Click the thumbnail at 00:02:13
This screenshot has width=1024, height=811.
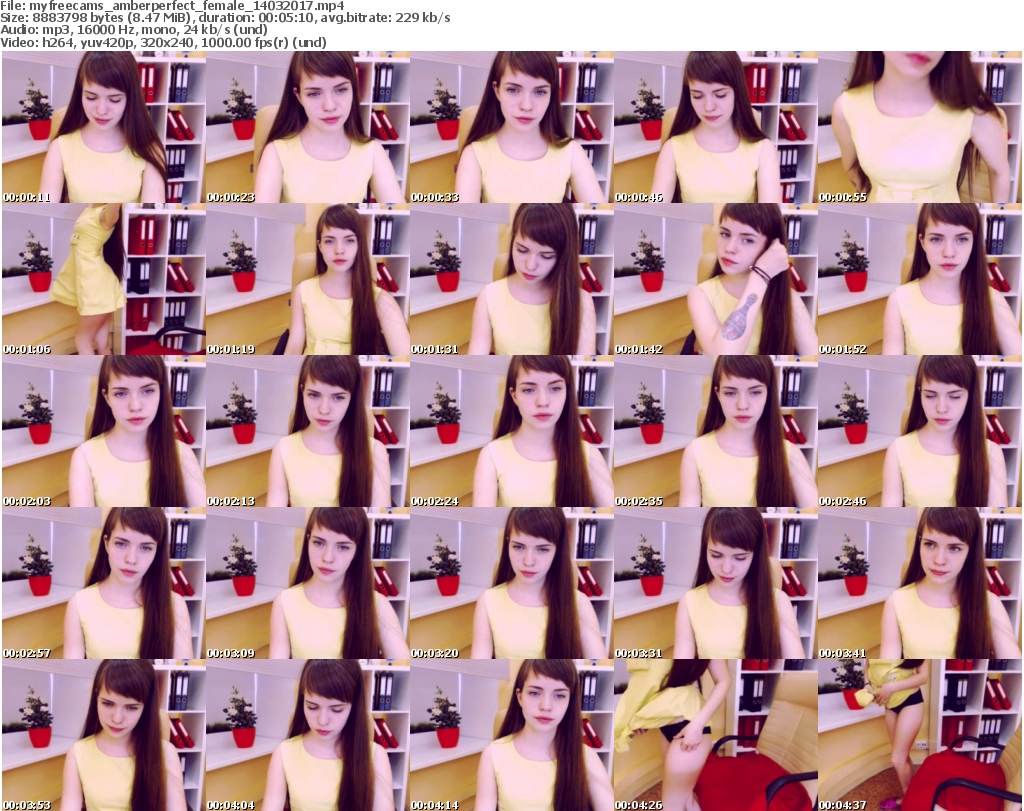click(308, 432)
